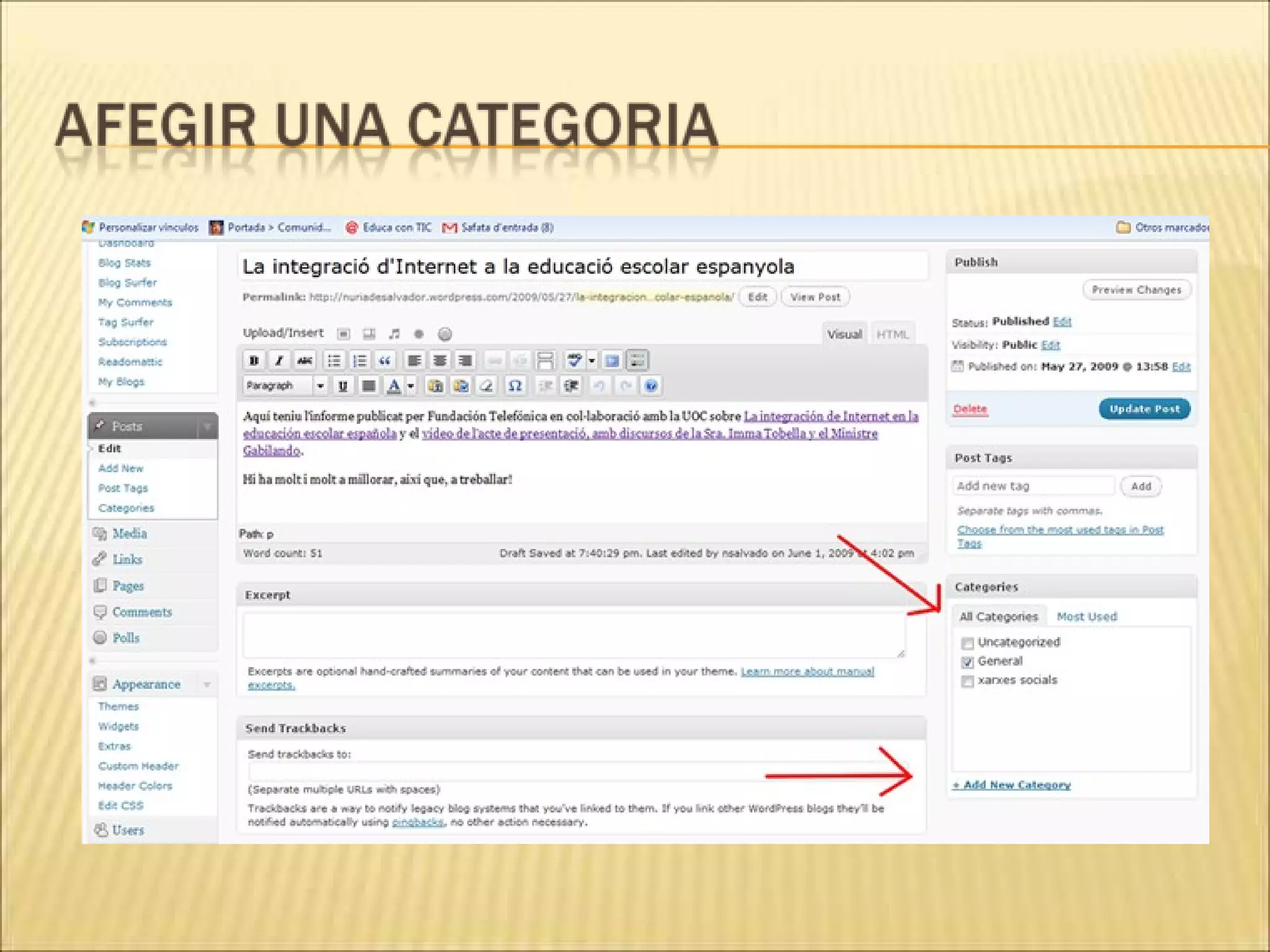Switch to the Visual editor tab

pos(844,334)
